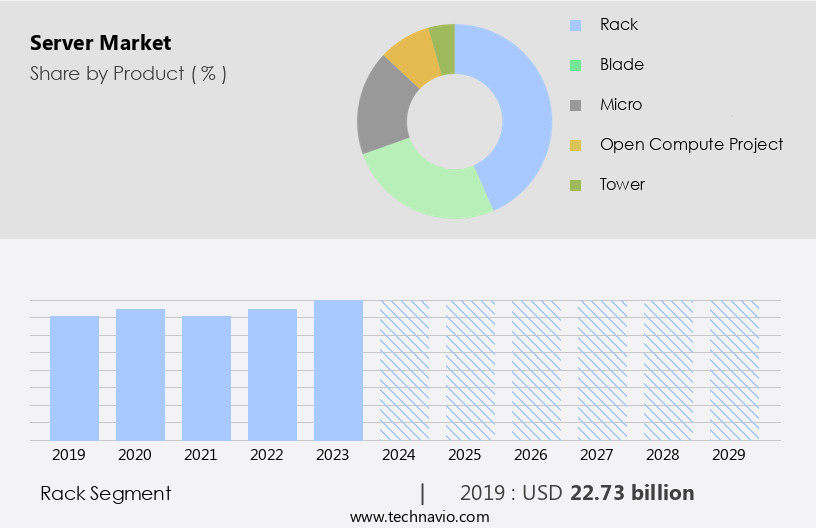Click the Tower legend olive swatch
Image resolution: width=816 pixels, height=528 pixels.
click(575, 185)
